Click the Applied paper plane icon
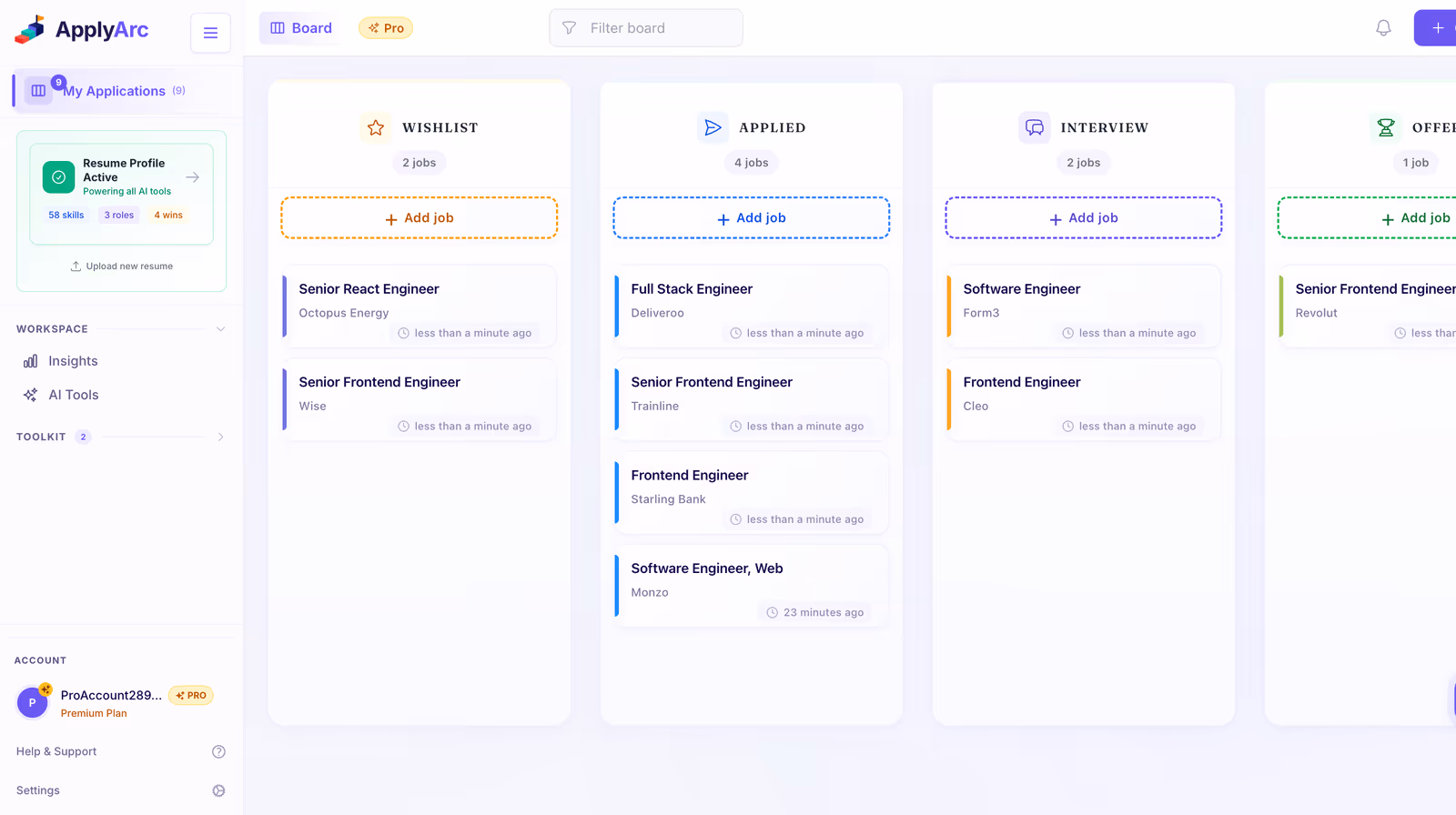Viewport: 1456px width, 815px height. pyautogui.click(x=713, y=127)
